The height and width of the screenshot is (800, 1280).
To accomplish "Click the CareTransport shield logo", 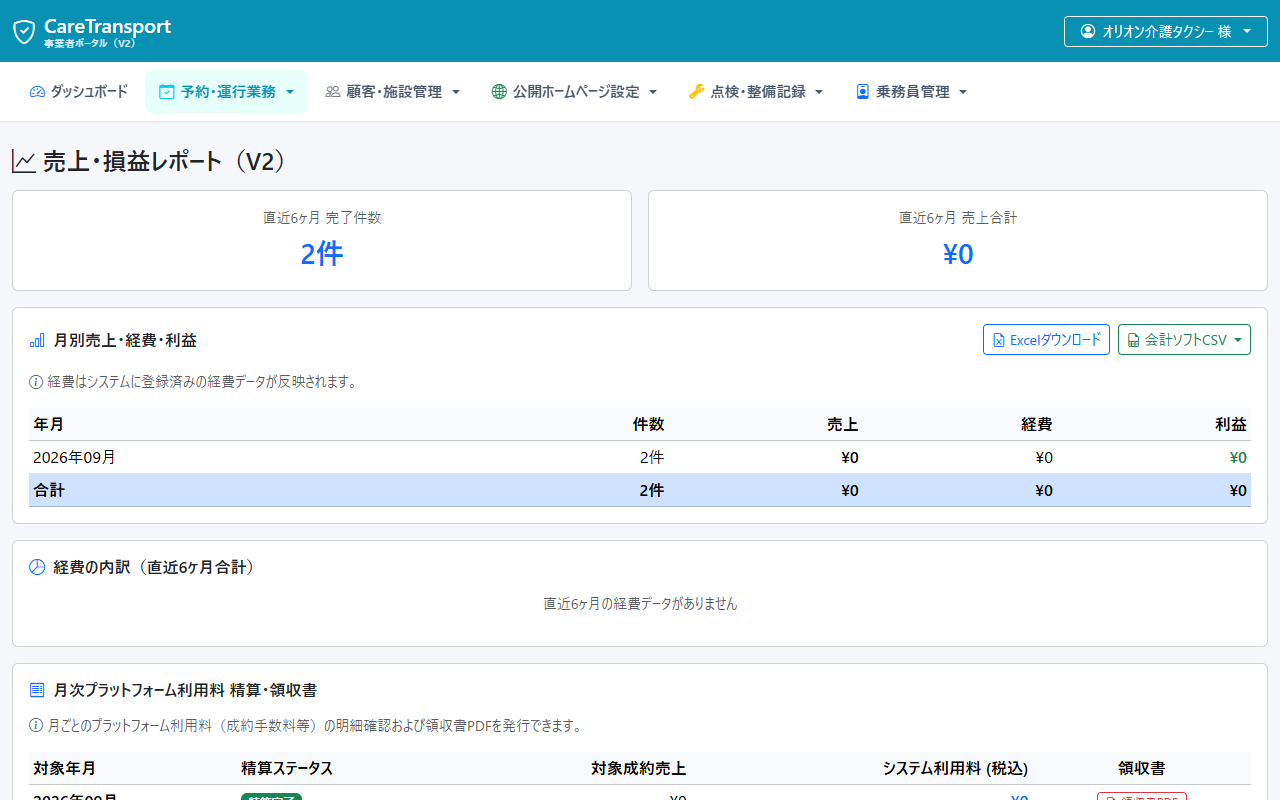I will 24,32.
